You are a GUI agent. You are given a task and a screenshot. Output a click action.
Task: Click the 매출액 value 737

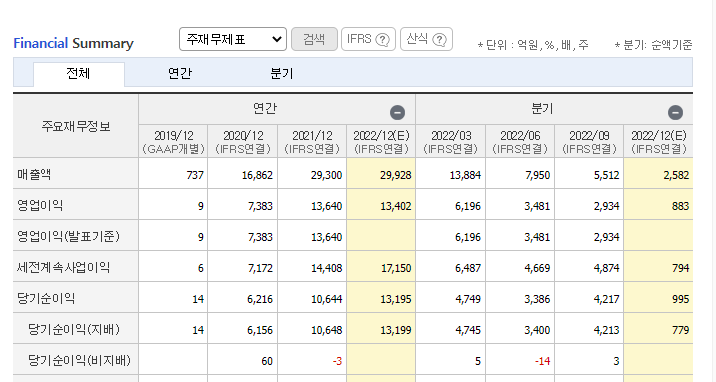coord(195,175)
